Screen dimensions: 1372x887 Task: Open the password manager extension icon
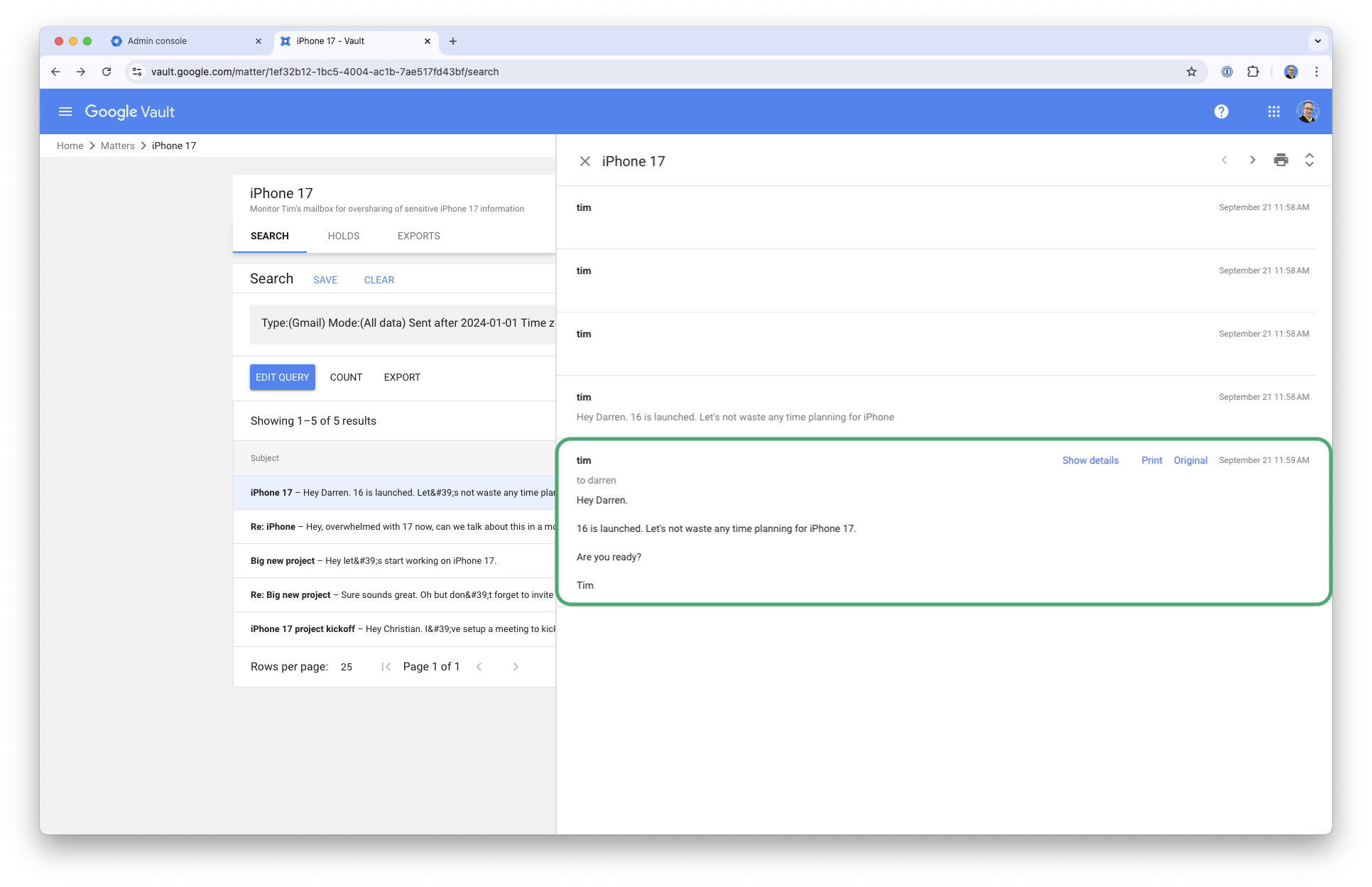[1227, 72]
